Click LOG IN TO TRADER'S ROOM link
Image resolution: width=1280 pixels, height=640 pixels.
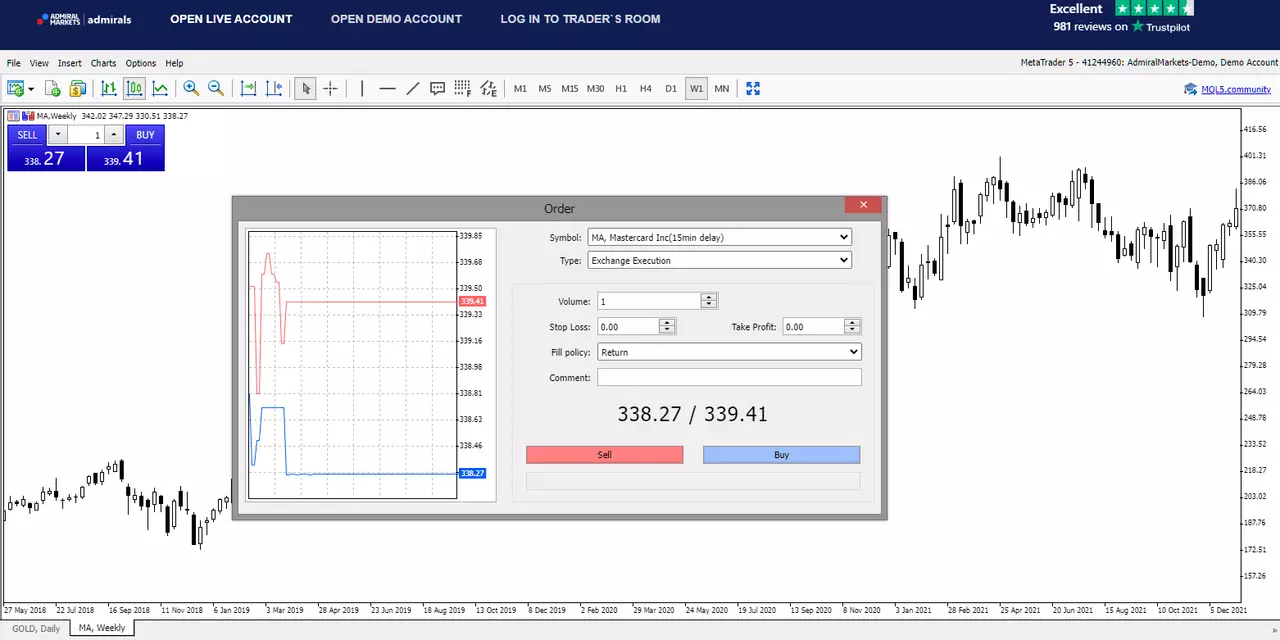point(580,19)
